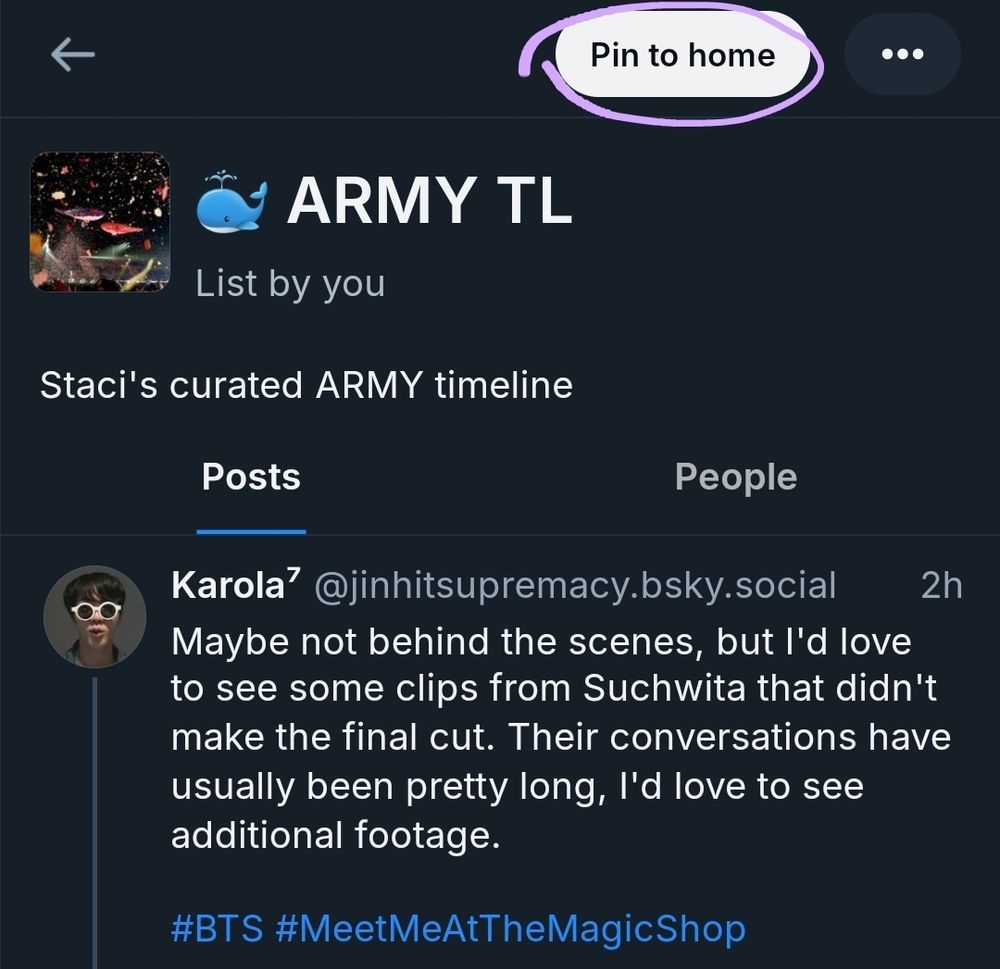Click the ARMY TL list title

click(x=429, y=199)
